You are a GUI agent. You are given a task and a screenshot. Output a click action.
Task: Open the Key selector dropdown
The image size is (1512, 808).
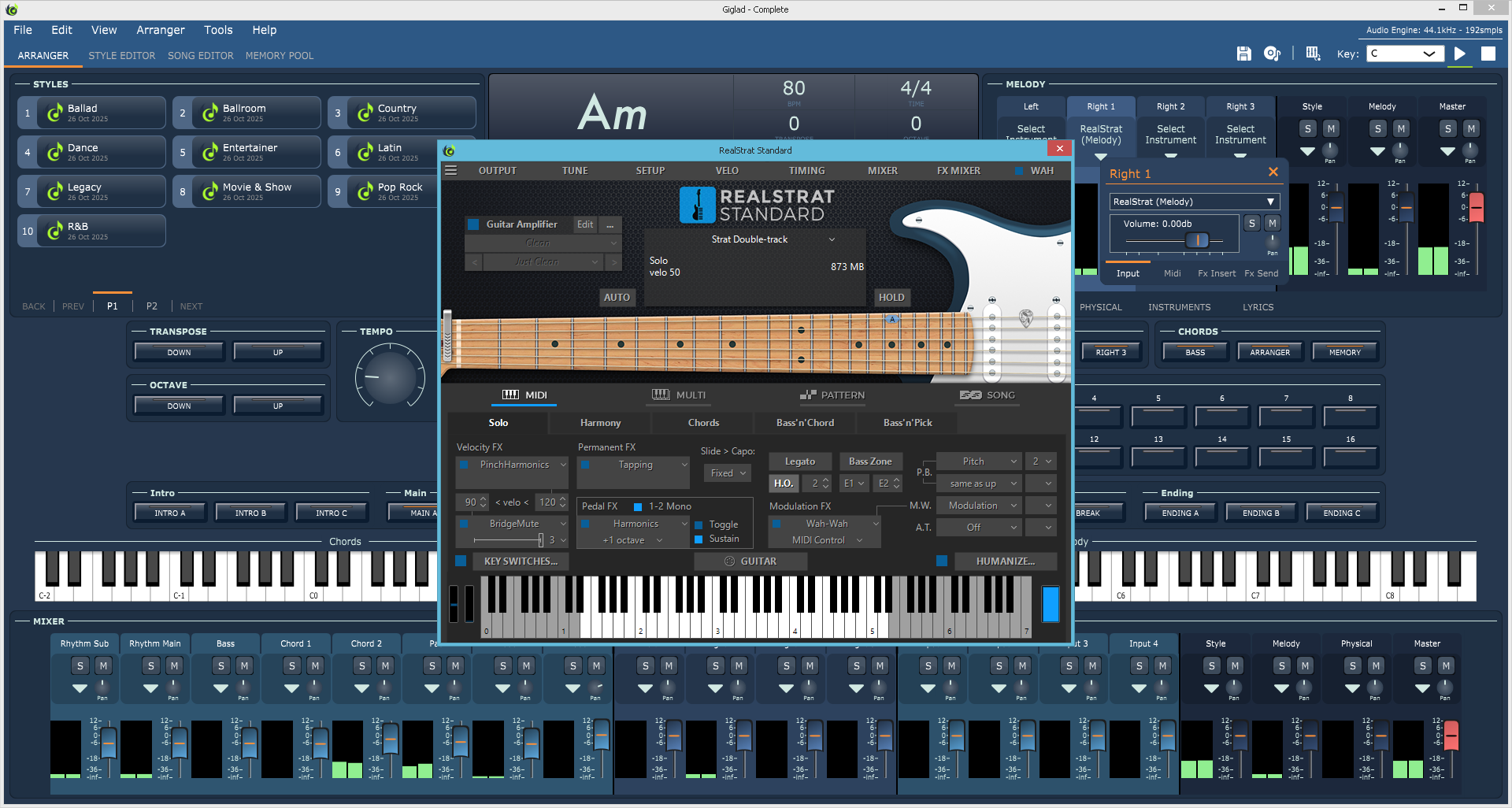1404,54
